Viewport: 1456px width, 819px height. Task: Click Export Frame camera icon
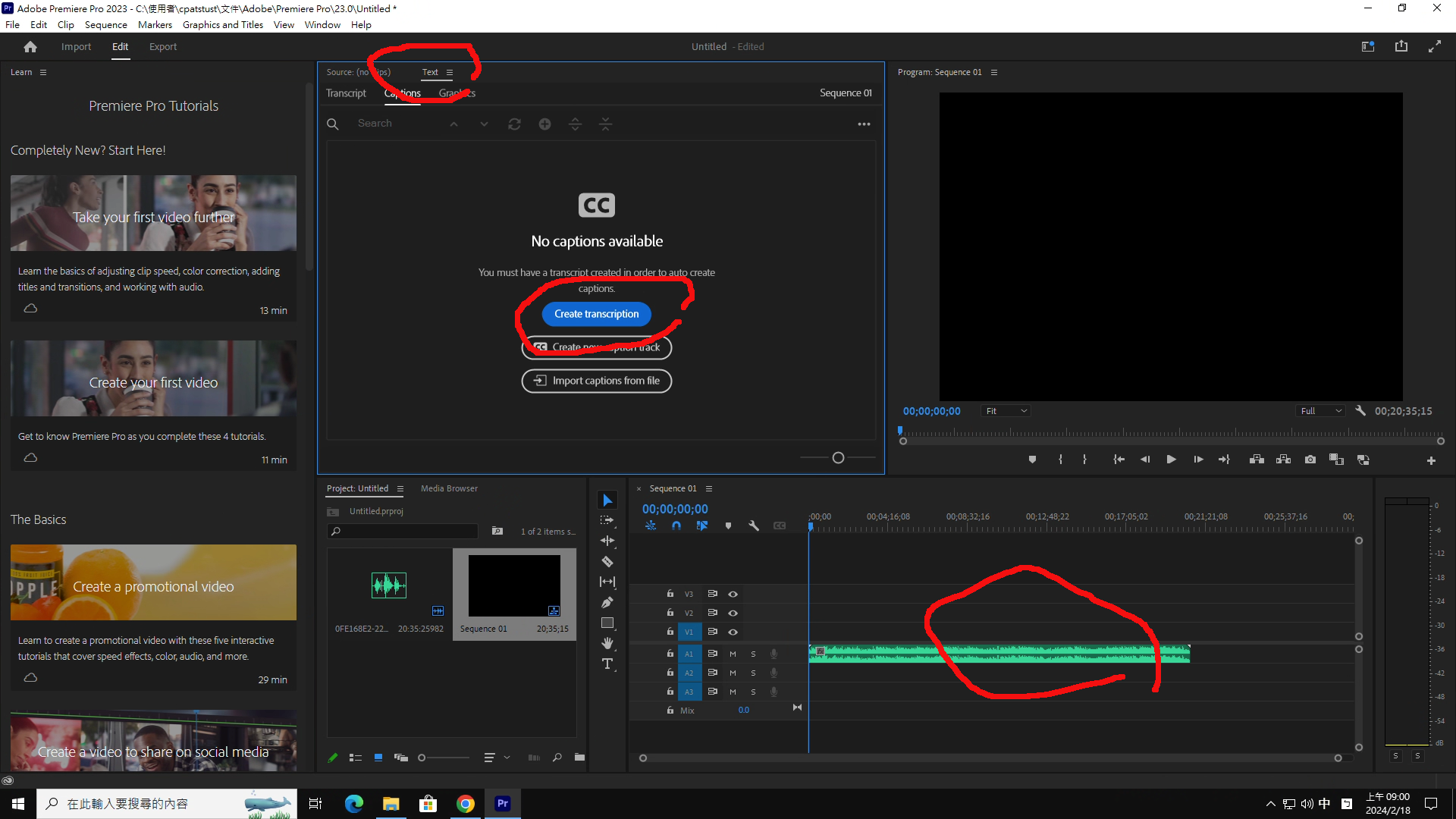coord(1310,460)
